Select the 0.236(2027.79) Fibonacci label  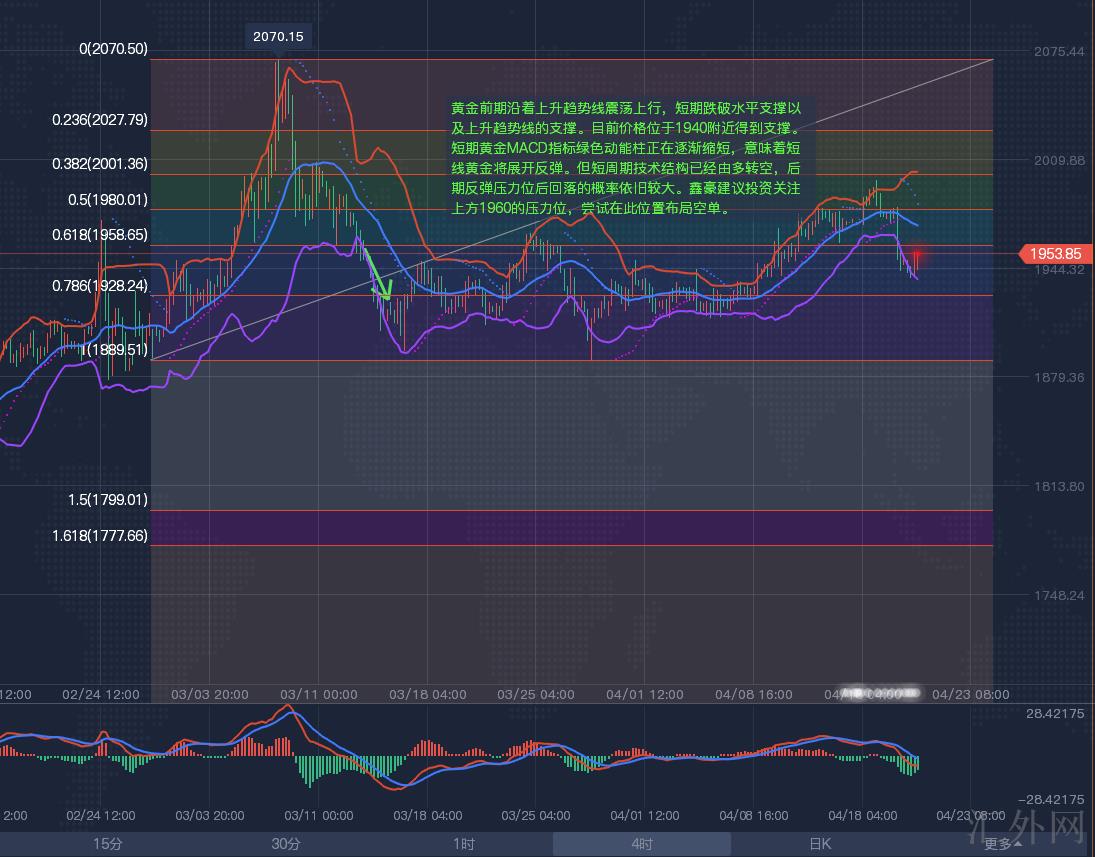100,119
